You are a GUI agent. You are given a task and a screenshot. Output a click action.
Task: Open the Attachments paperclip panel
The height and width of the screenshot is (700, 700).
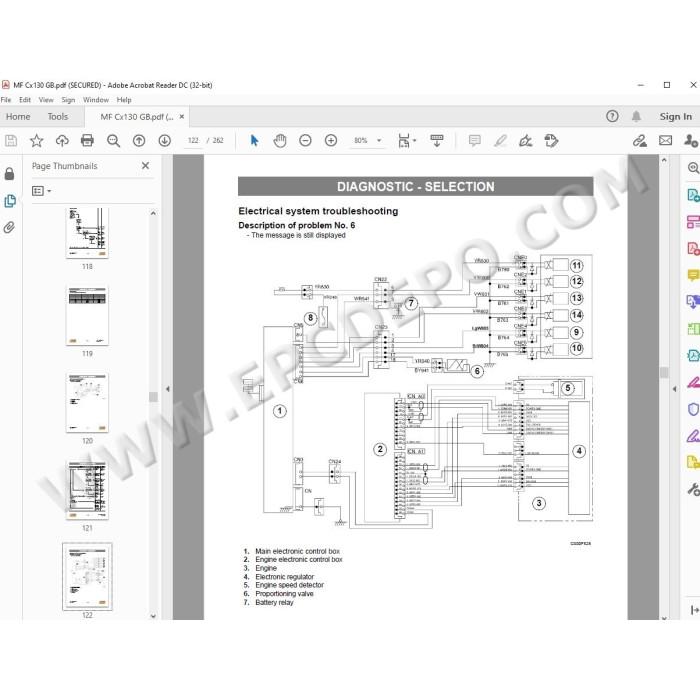click(x=9, y=228)
